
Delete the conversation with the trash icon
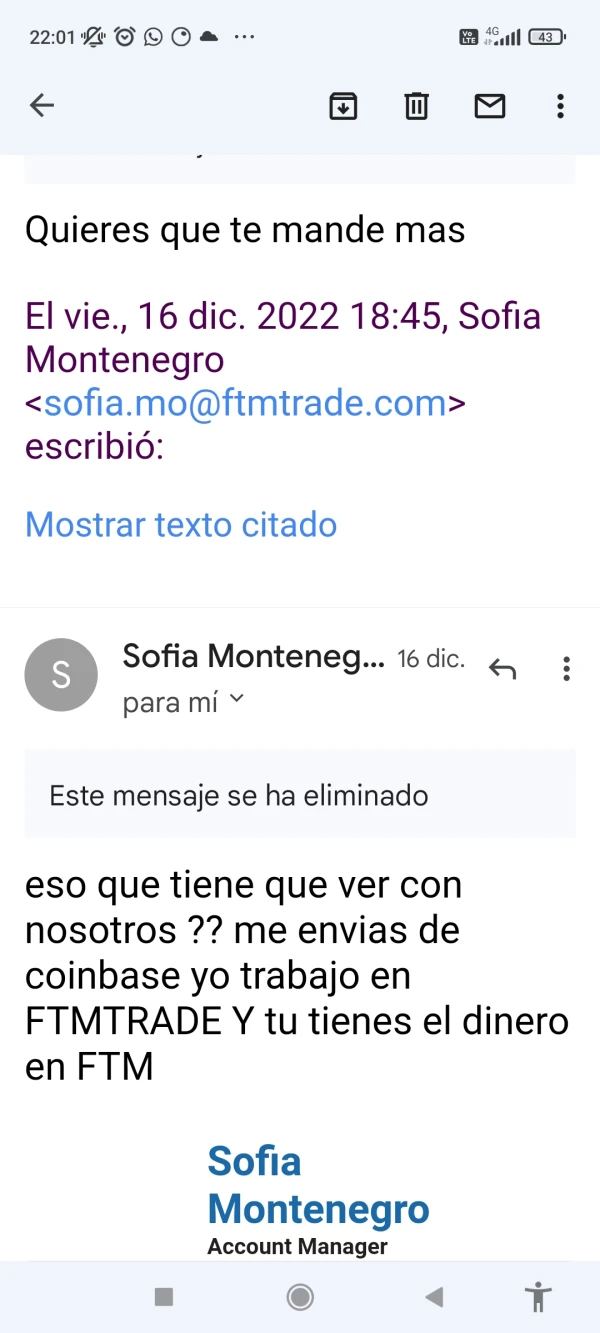[x=416, y=105]
